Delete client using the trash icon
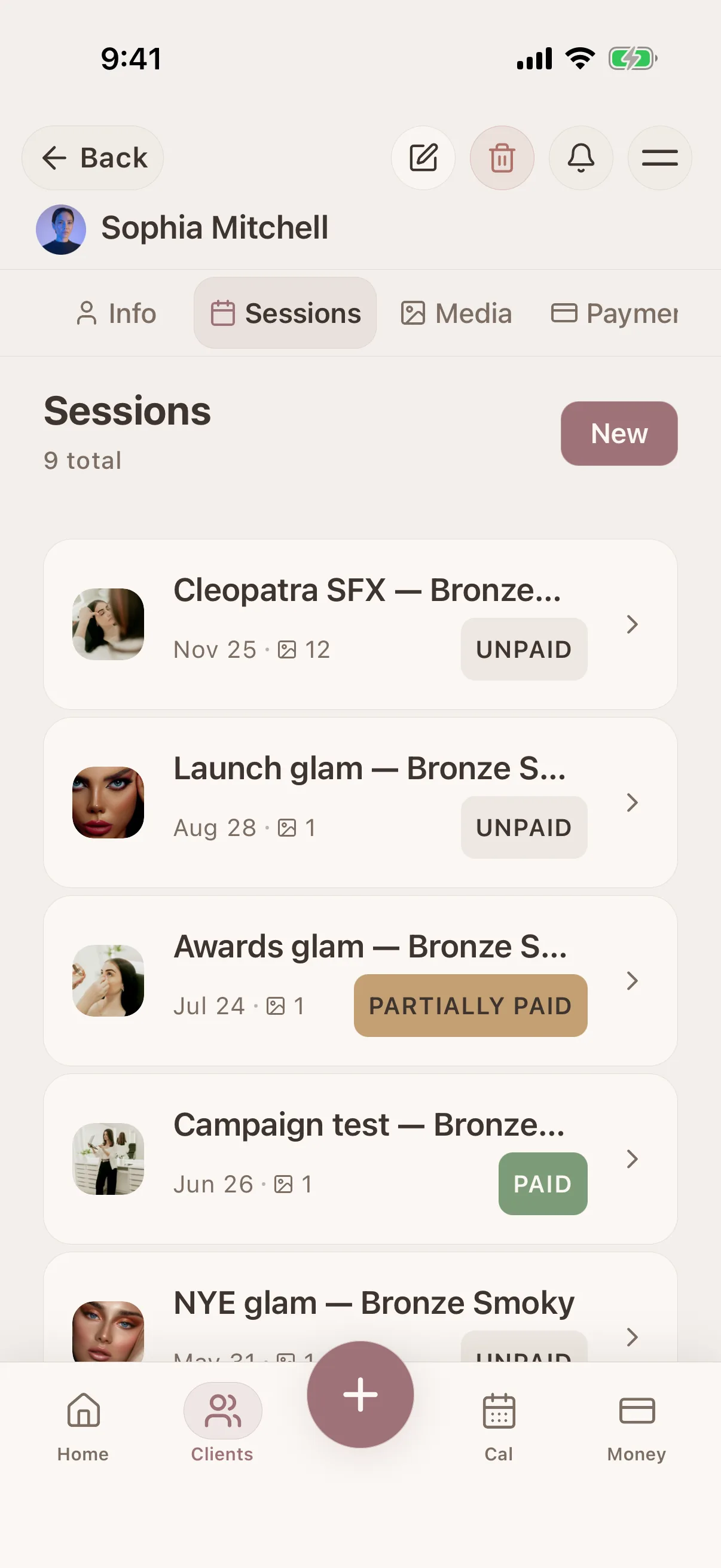721x1568 pixels. [502, 158]
